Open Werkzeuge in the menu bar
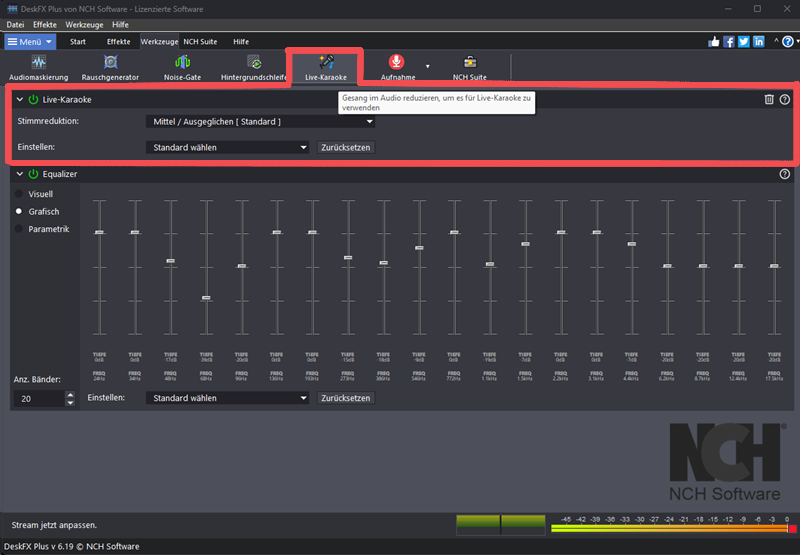The height and width of the screenshot is (555, 800). point(84,24)
